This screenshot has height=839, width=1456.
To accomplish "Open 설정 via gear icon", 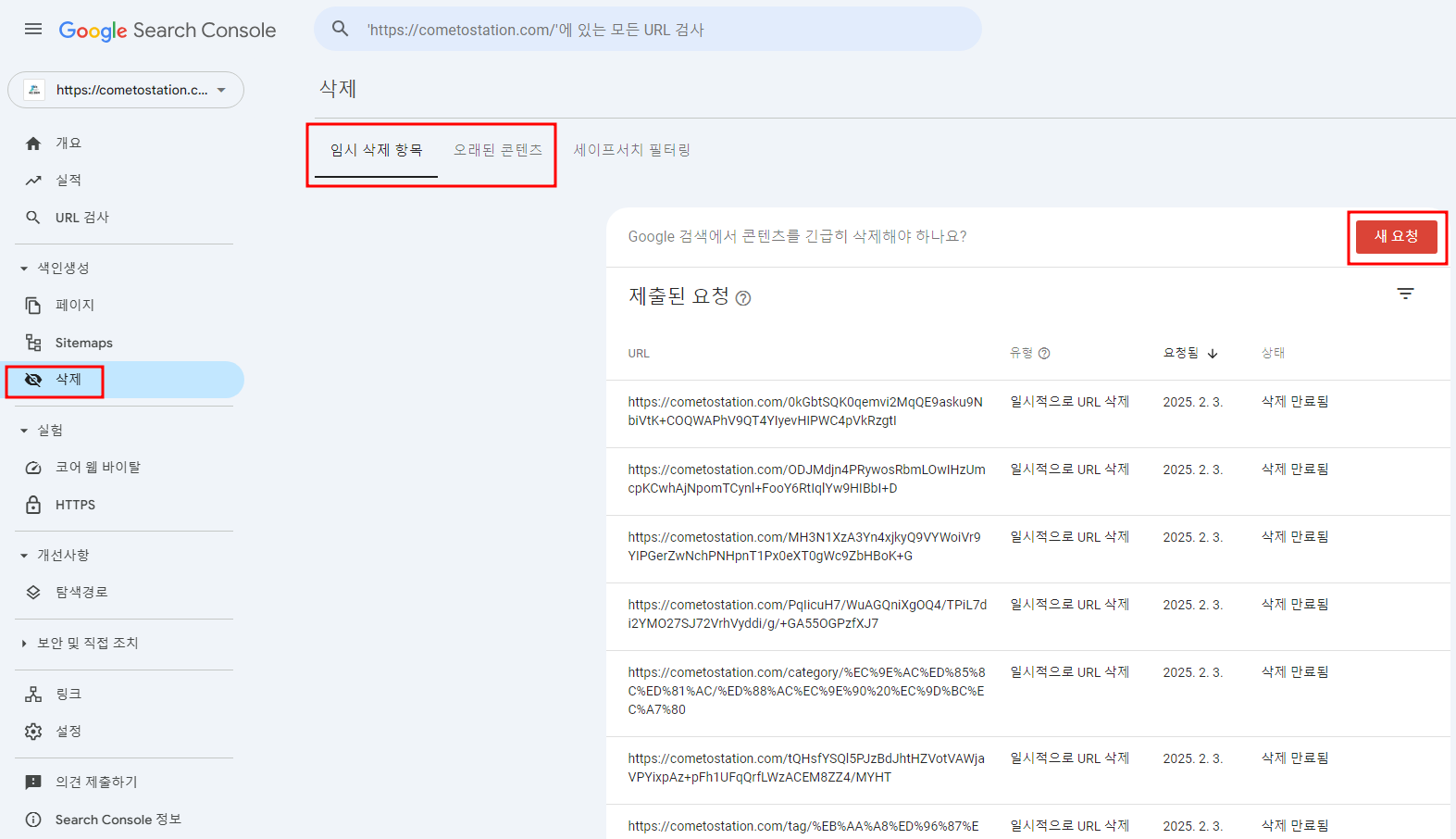I will pos(33,732).
